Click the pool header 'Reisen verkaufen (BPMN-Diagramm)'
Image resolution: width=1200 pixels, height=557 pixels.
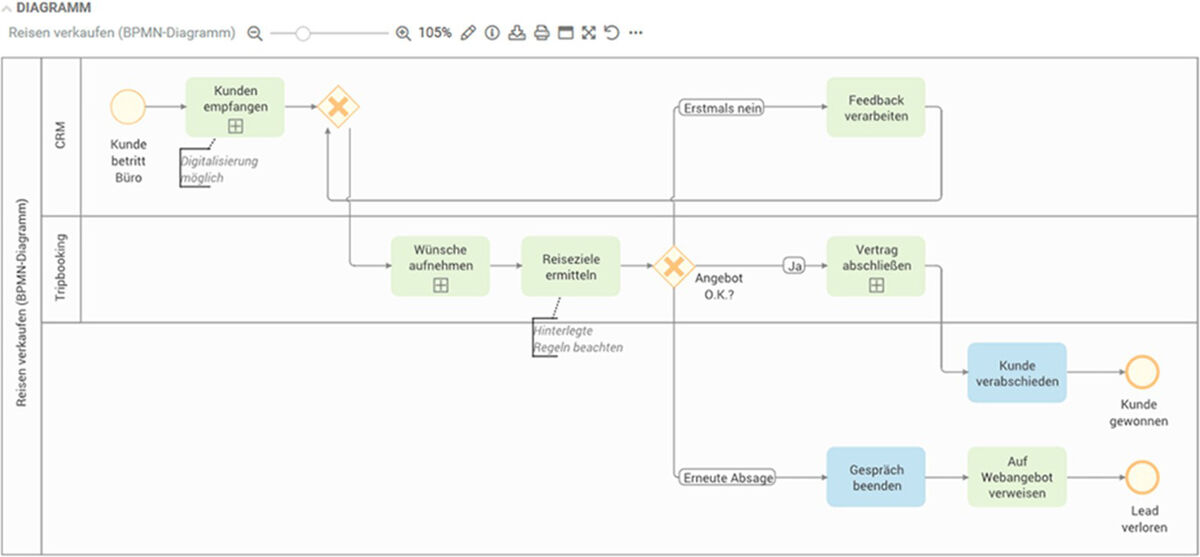(x=21, y=305)
